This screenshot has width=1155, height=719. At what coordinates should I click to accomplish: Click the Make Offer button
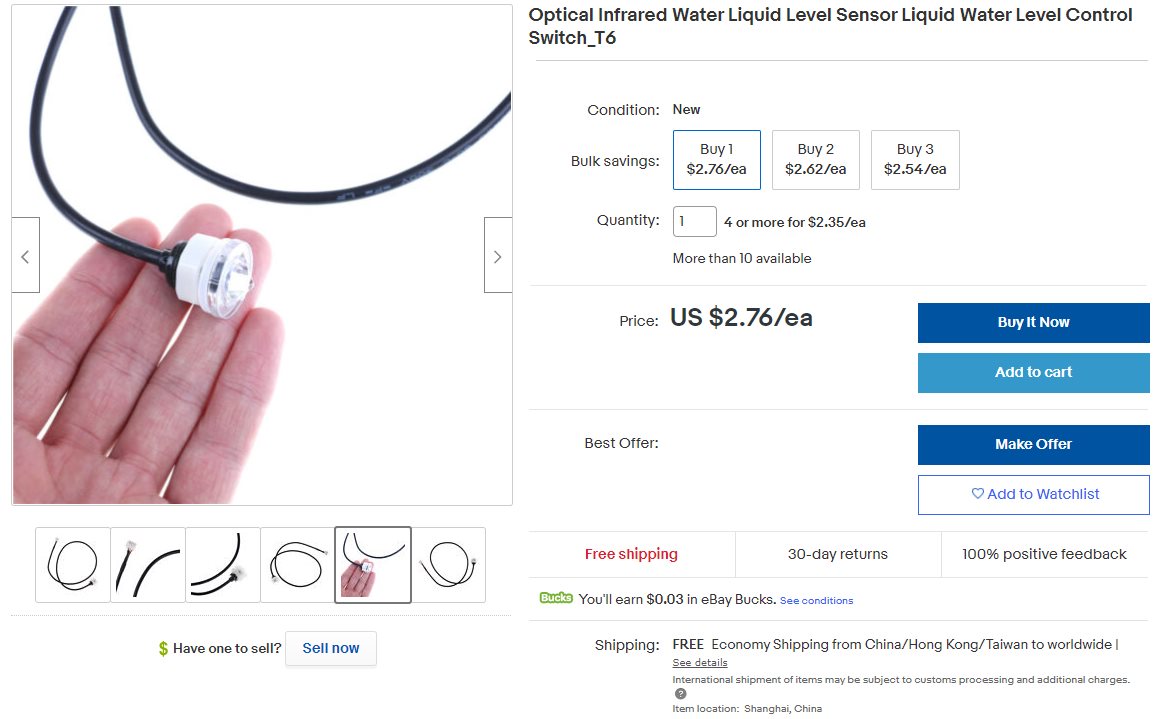click(x=1033, y=445)
